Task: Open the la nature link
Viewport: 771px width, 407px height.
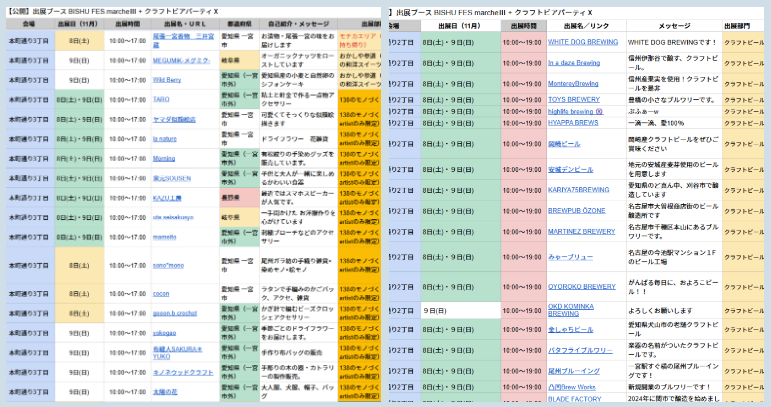Action: pos(165,138)
